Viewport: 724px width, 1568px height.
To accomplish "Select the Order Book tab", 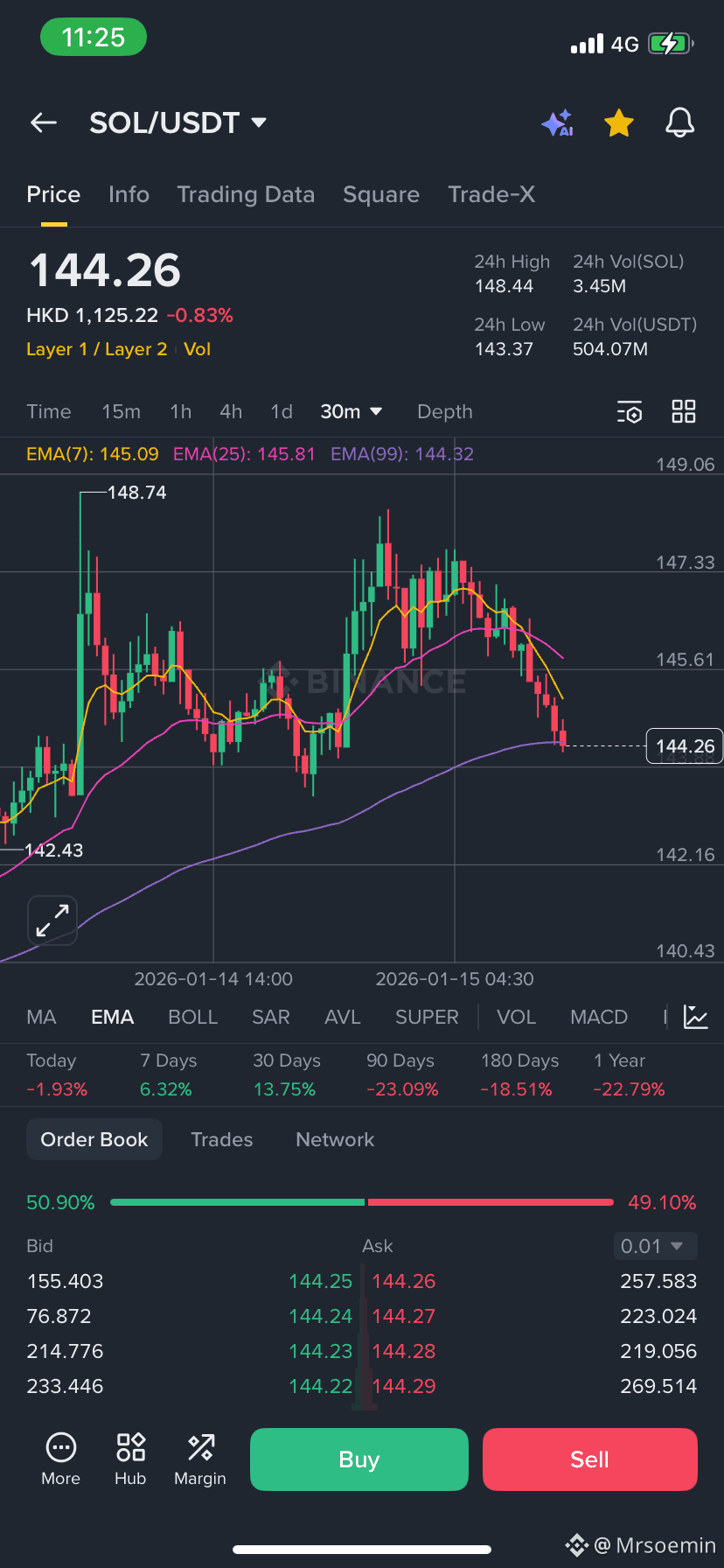I will (94, 1139).
